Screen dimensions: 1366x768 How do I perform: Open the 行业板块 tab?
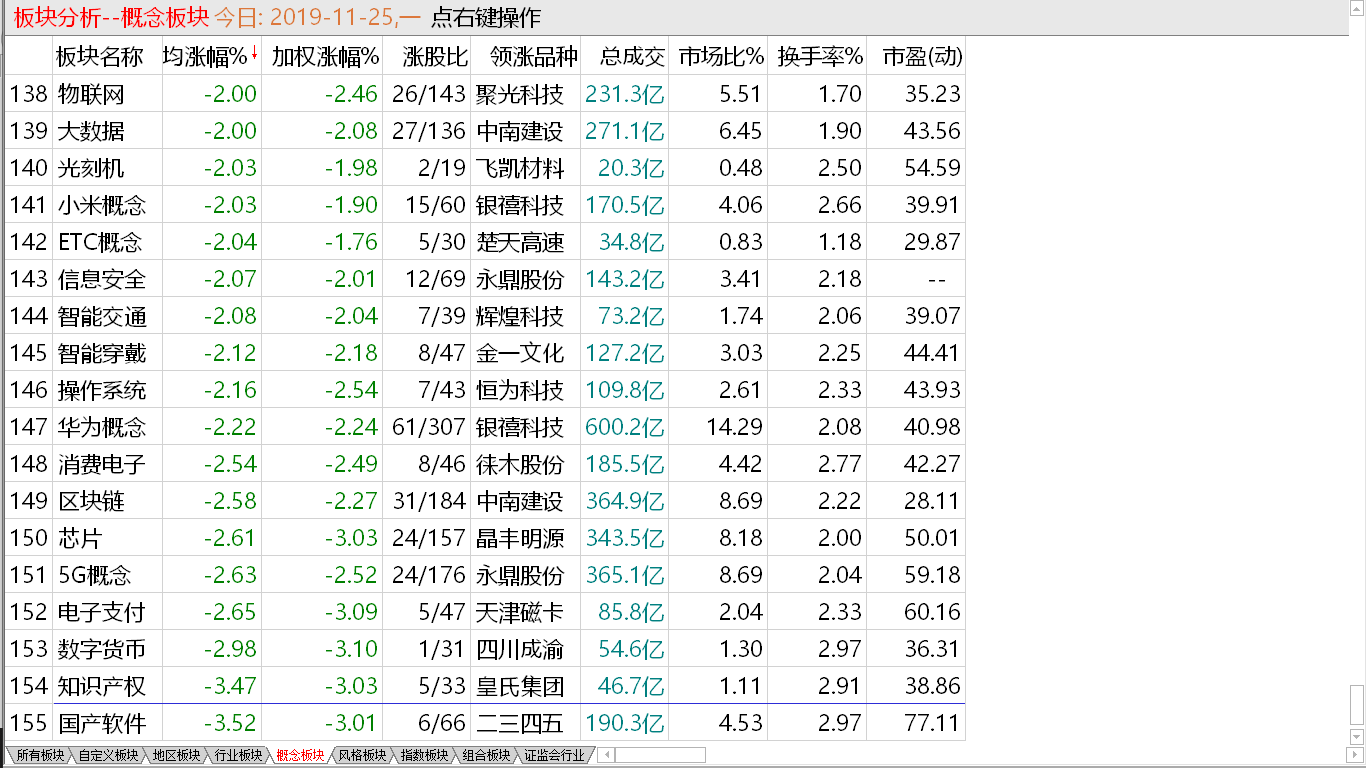pyautogui.click(x=238, y=755)
